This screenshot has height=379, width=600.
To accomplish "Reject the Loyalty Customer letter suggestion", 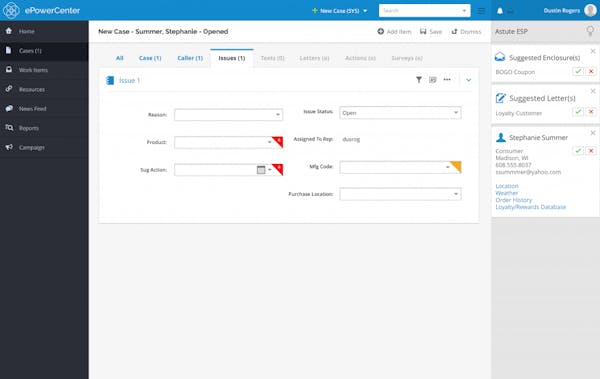I will point(591,111).
